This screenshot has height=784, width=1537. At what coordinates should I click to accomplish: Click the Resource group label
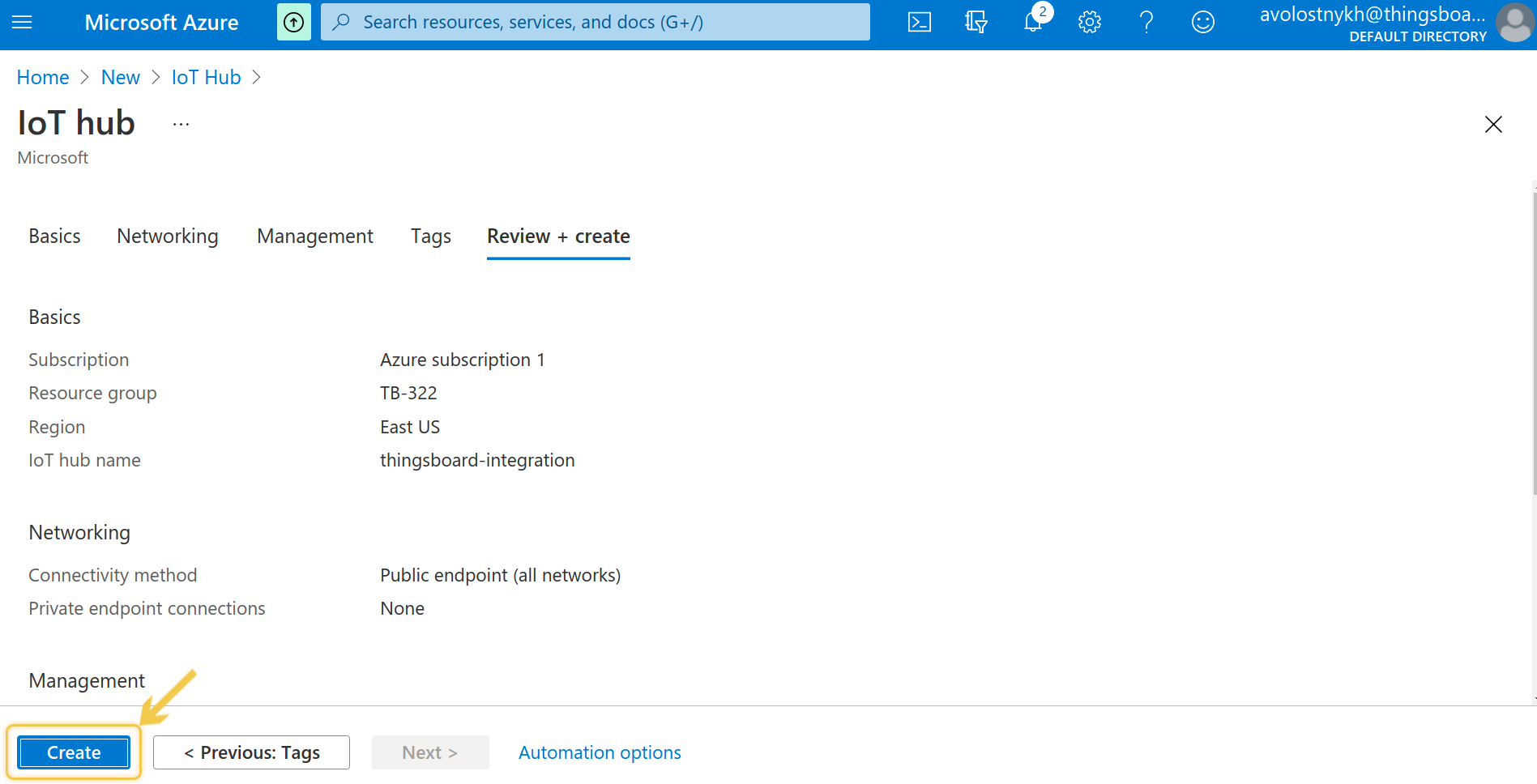[x=92, y=393]
